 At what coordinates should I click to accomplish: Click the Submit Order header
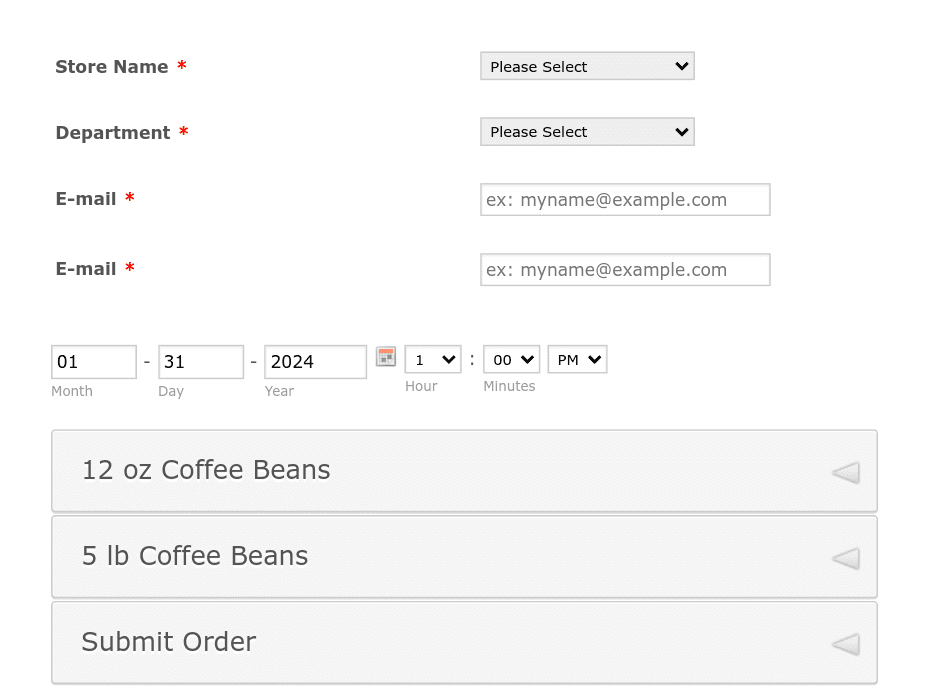(168, 642)
